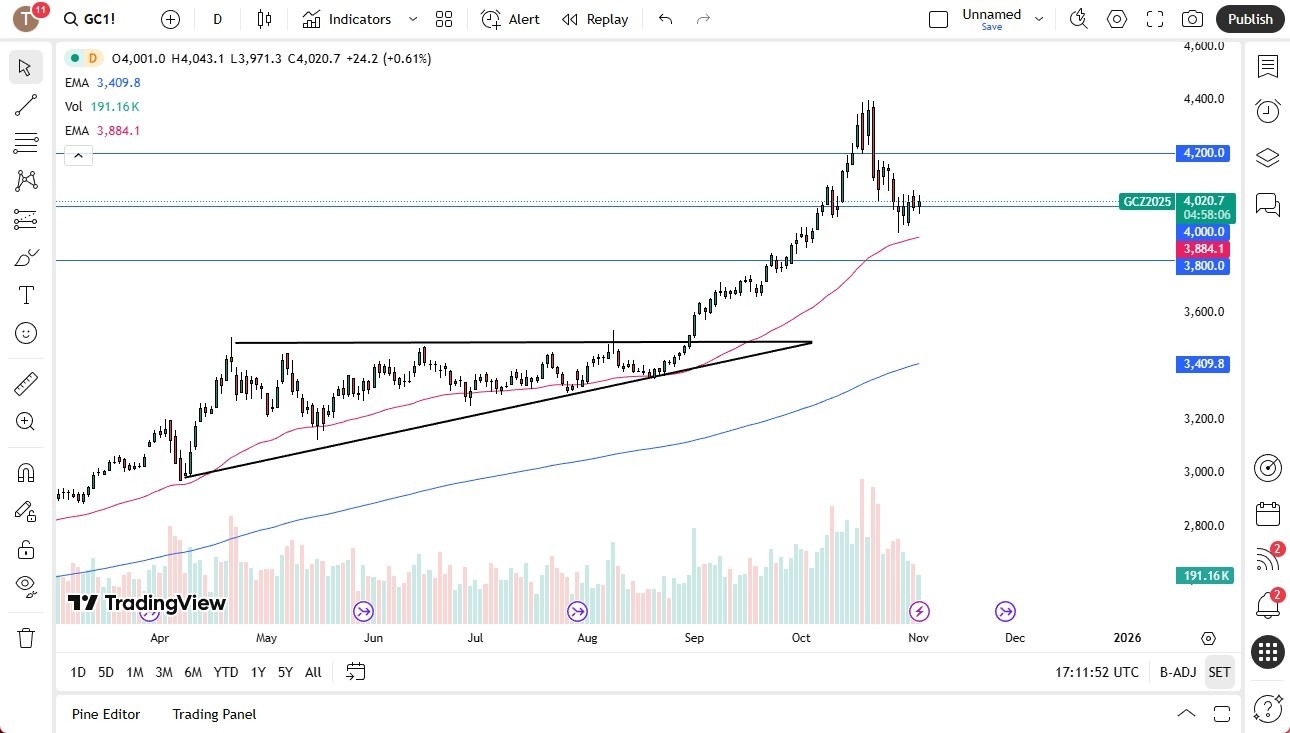Viewport: 1290px width, 733px height.
Task: Open the Indicators dropdown arrow
Action: click(412, 19)
